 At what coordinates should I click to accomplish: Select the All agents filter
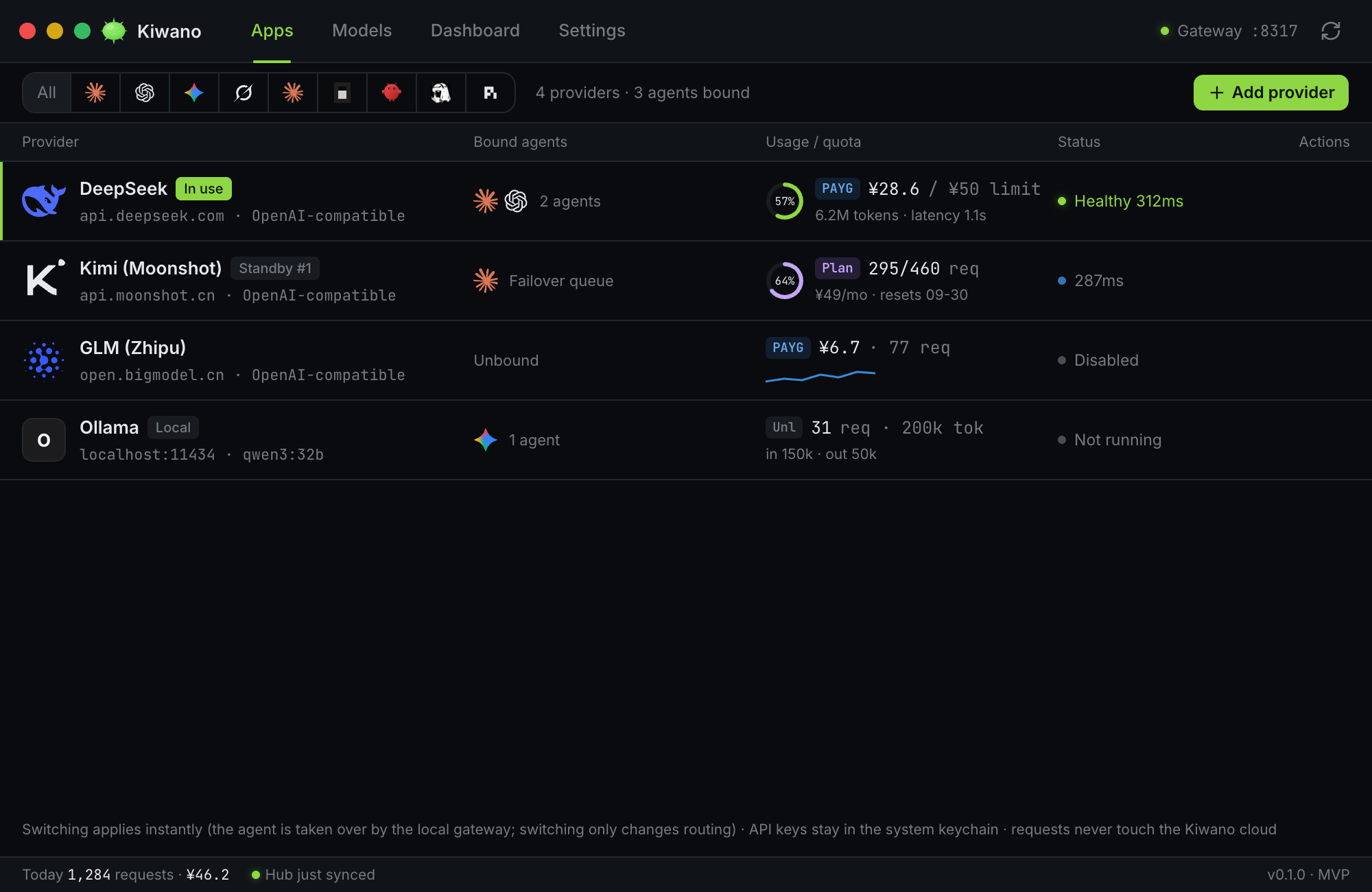tap(47, 93)
